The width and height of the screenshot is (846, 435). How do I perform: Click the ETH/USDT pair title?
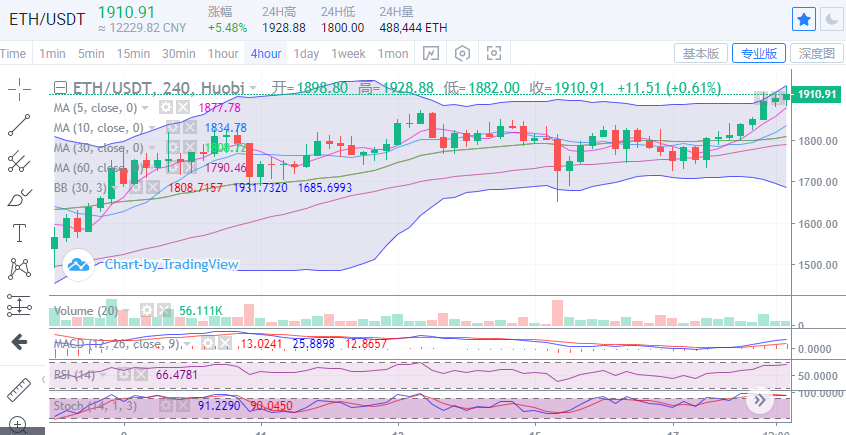46,20
